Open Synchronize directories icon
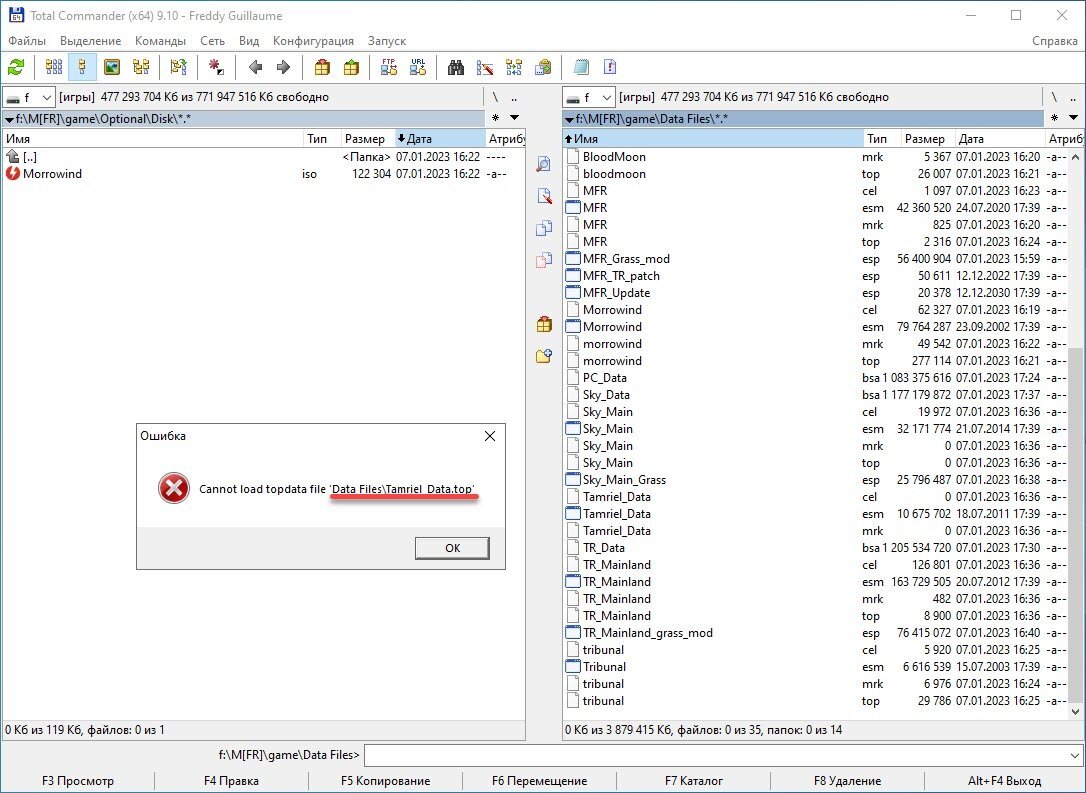 (514, 67)
